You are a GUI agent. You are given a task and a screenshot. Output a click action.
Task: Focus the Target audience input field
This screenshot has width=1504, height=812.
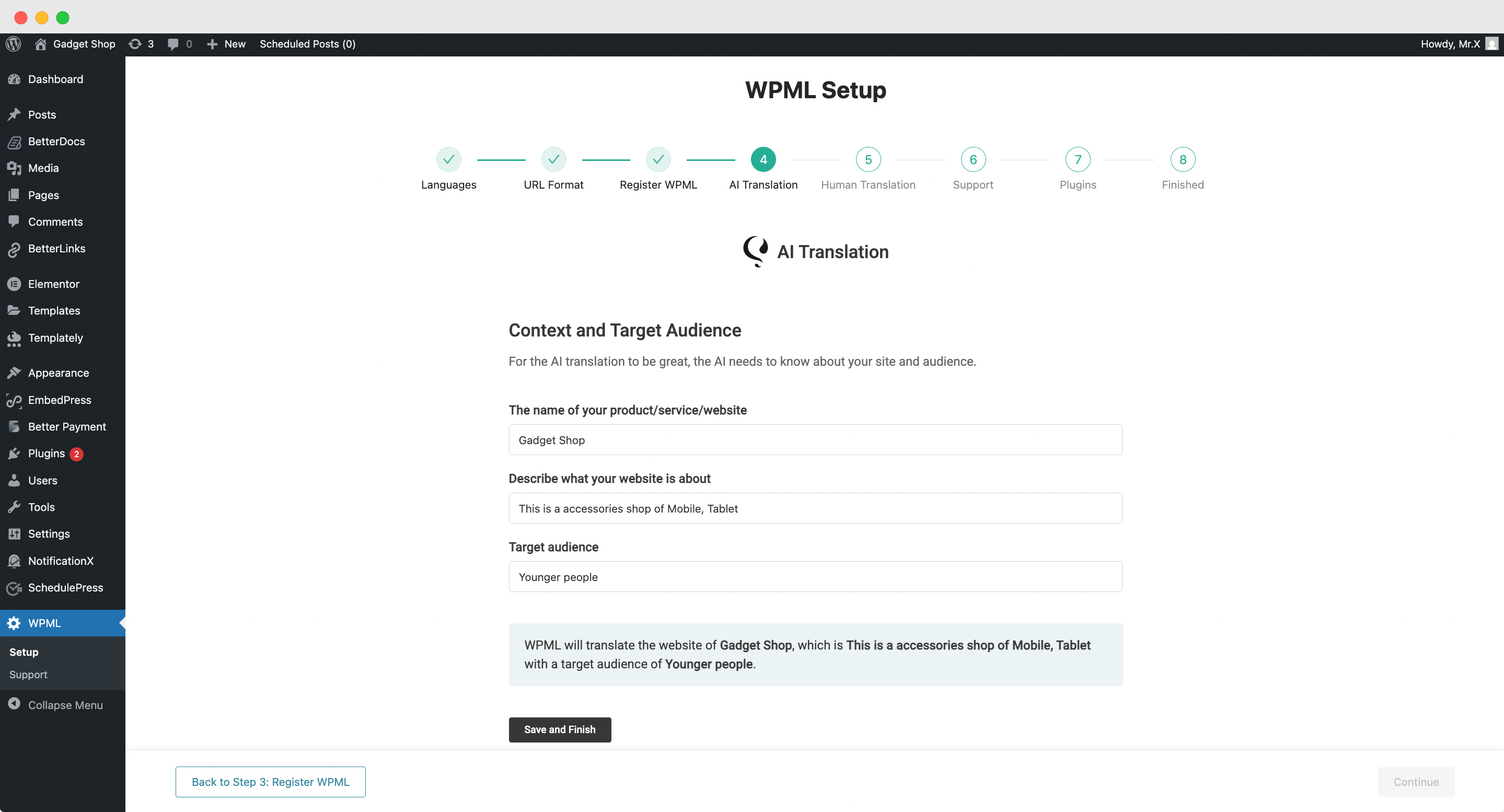tap(815, 577)
